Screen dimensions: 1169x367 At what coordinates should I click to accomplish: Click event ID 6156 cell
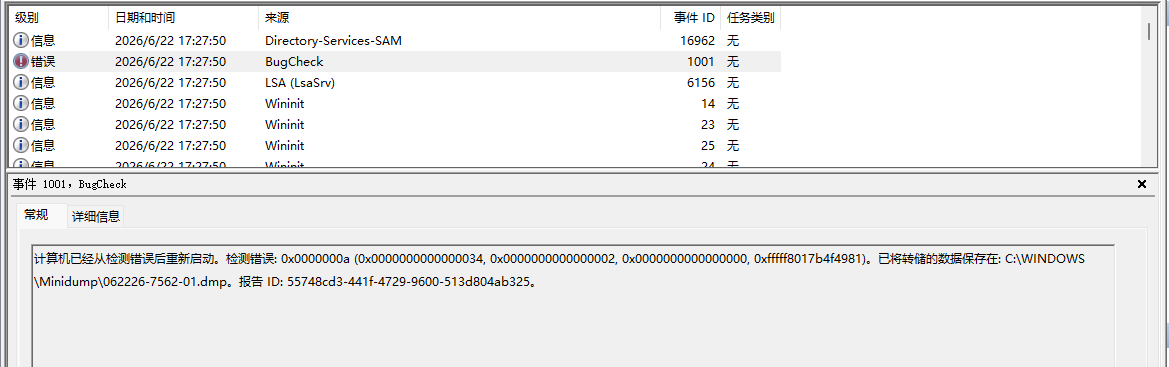[x=701, y=82]
